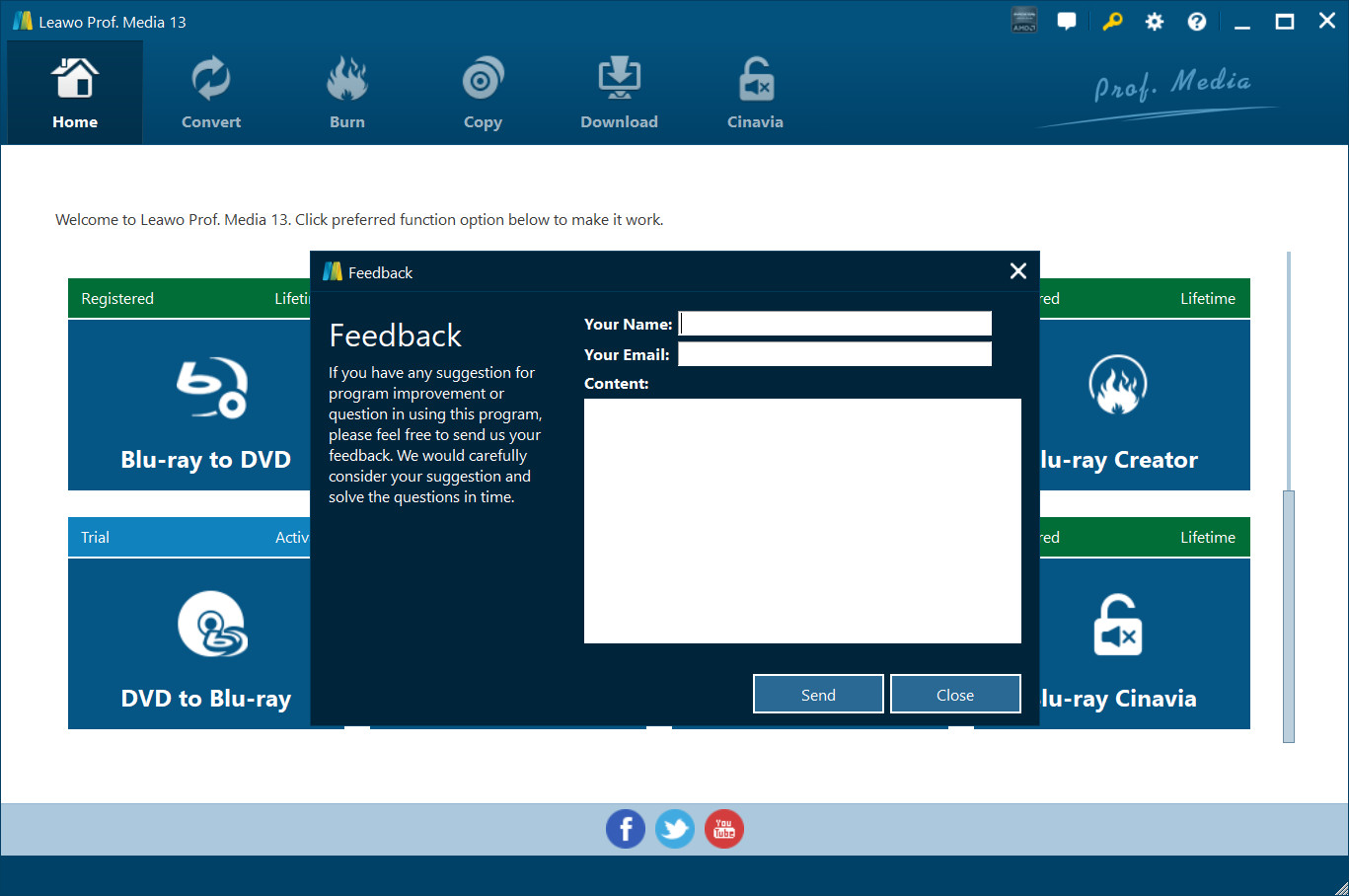Select the Cinavia module

pyautogui.click(x=755, y=94)
